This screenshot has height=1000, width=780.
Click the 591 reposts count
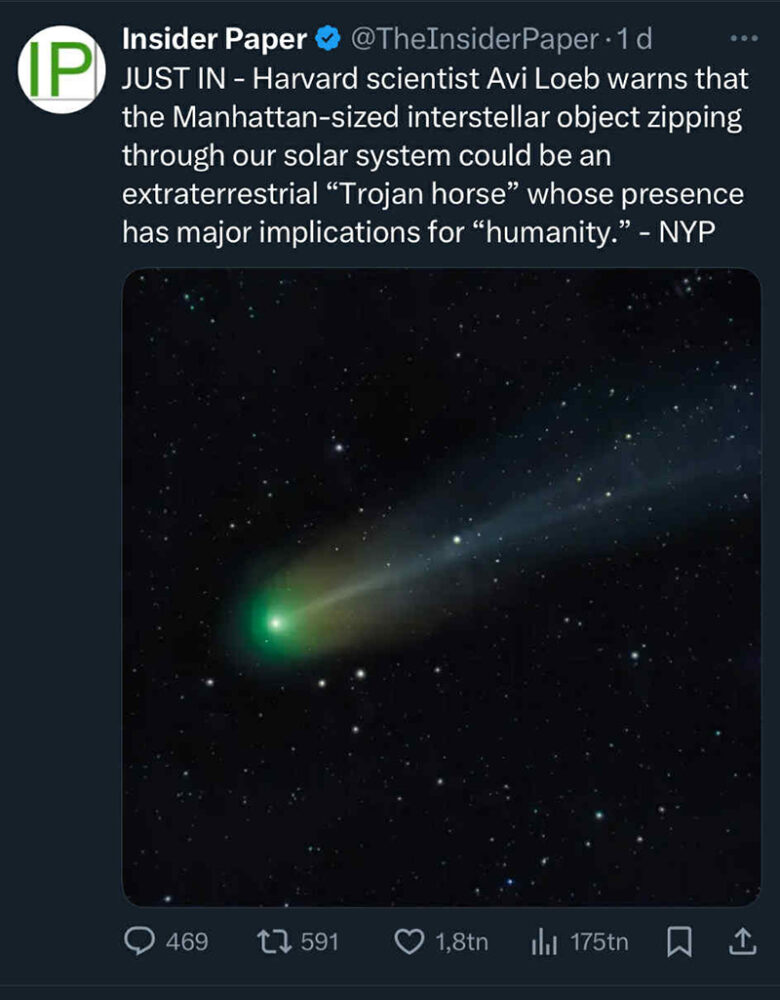coord(320,941)
